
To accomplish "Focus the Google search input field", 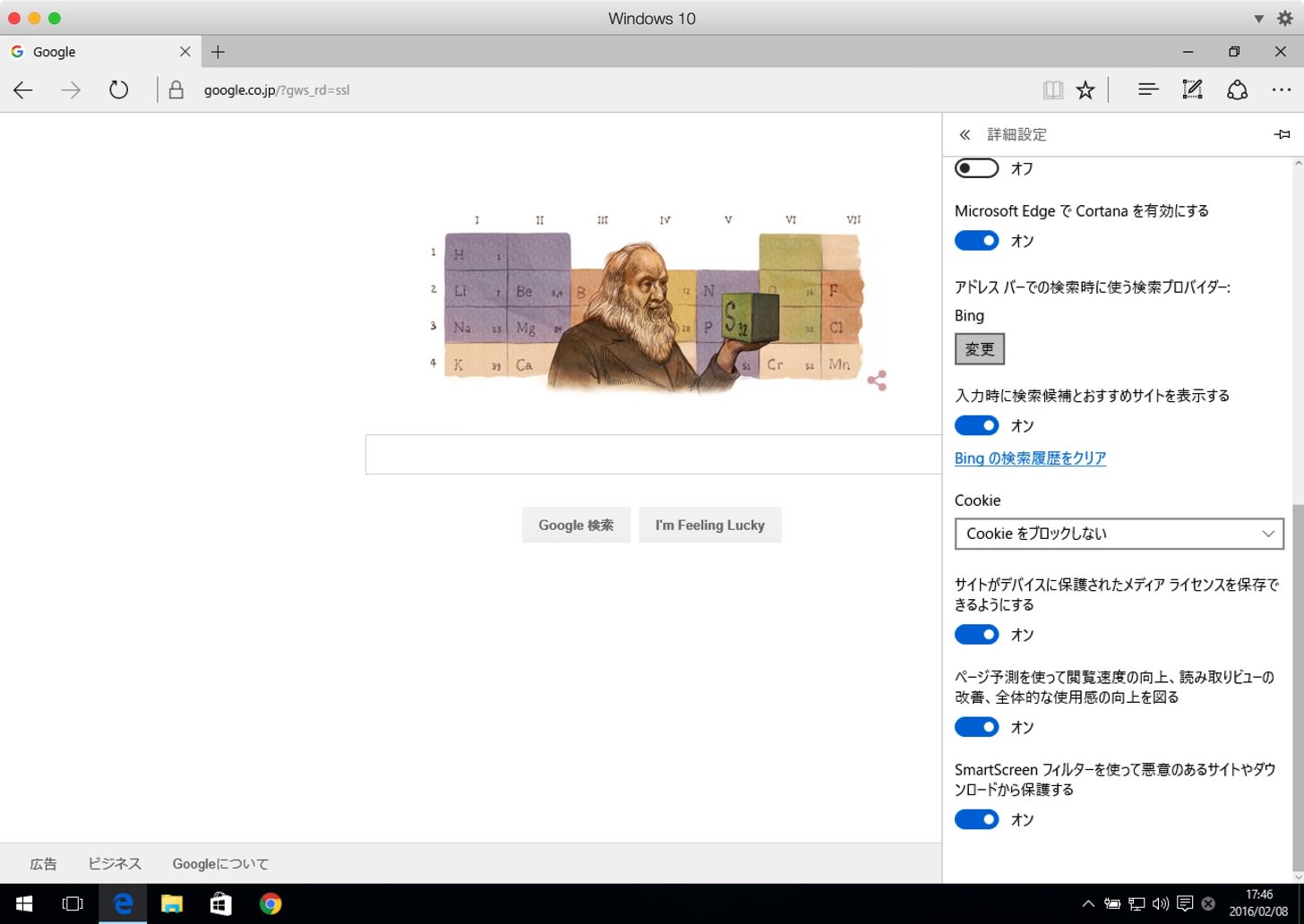I will (x=654, y=455).
